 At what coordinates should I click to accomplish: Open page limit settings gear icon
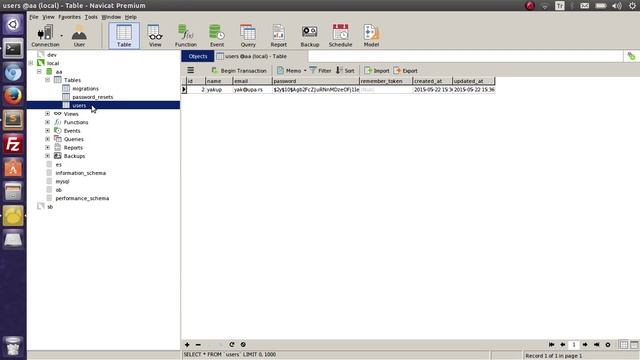pos(608,345)
